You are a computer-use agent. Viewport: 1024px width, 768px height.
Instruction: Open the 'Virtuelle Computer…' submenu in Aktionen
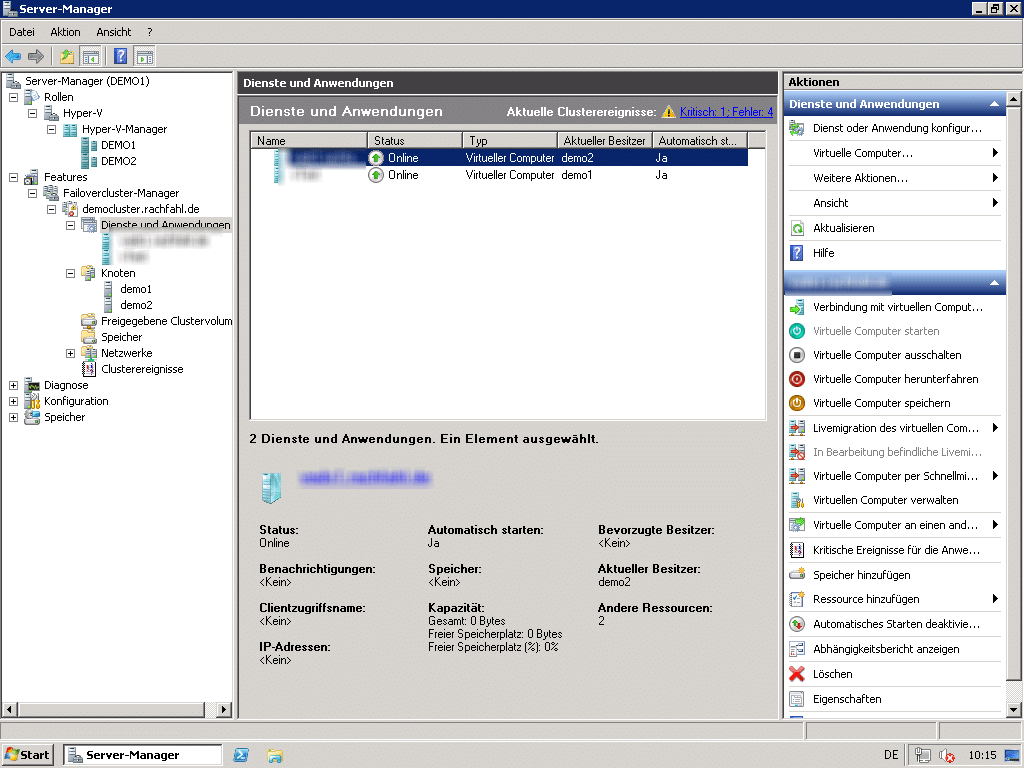(895, 153)
